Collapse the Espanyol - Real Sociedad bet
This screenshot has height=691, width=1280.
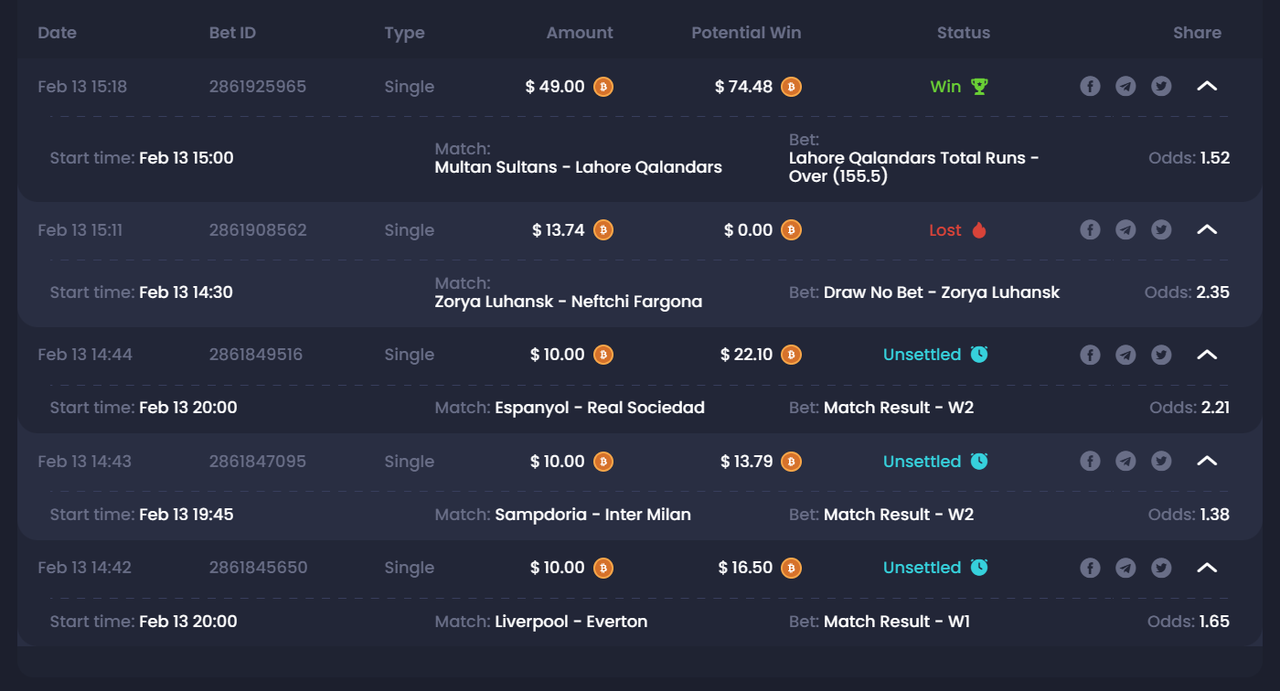pyautogui.click(x=1207, y=354)
